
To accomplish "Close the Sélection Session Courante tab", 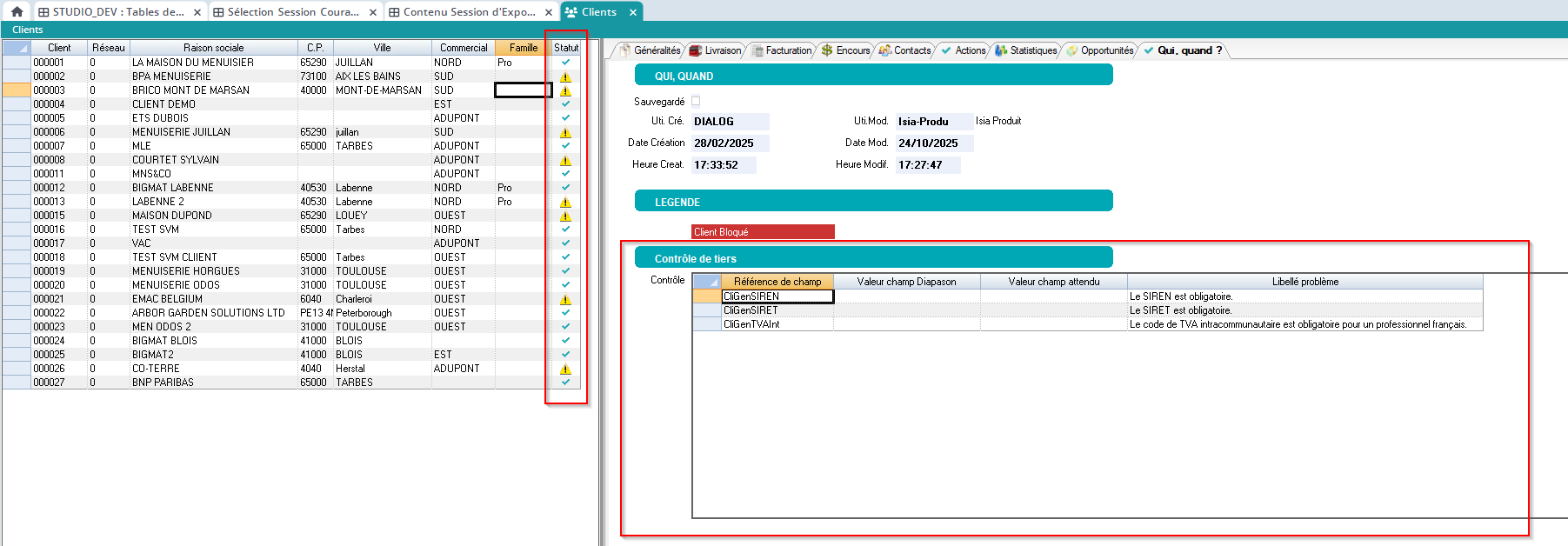I will click(x=373, y=12).
